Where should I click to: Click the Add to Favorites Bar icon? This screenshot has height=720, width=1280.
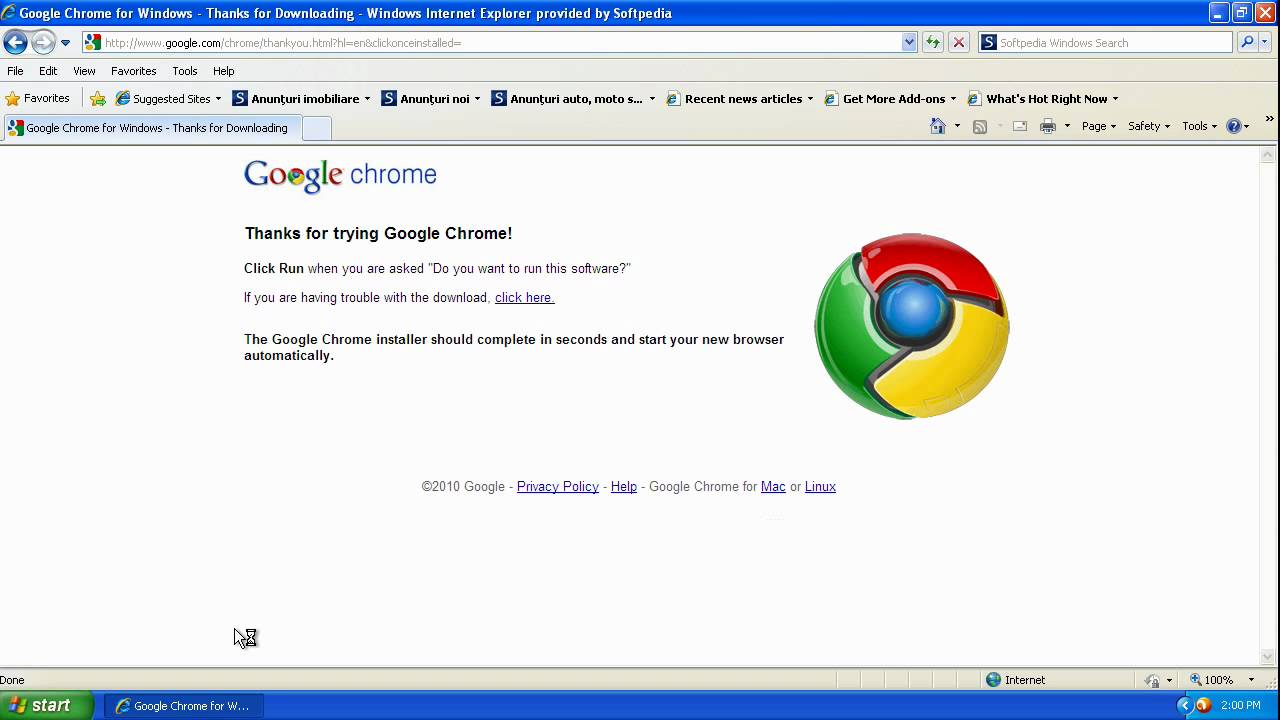tap(98, 98)
